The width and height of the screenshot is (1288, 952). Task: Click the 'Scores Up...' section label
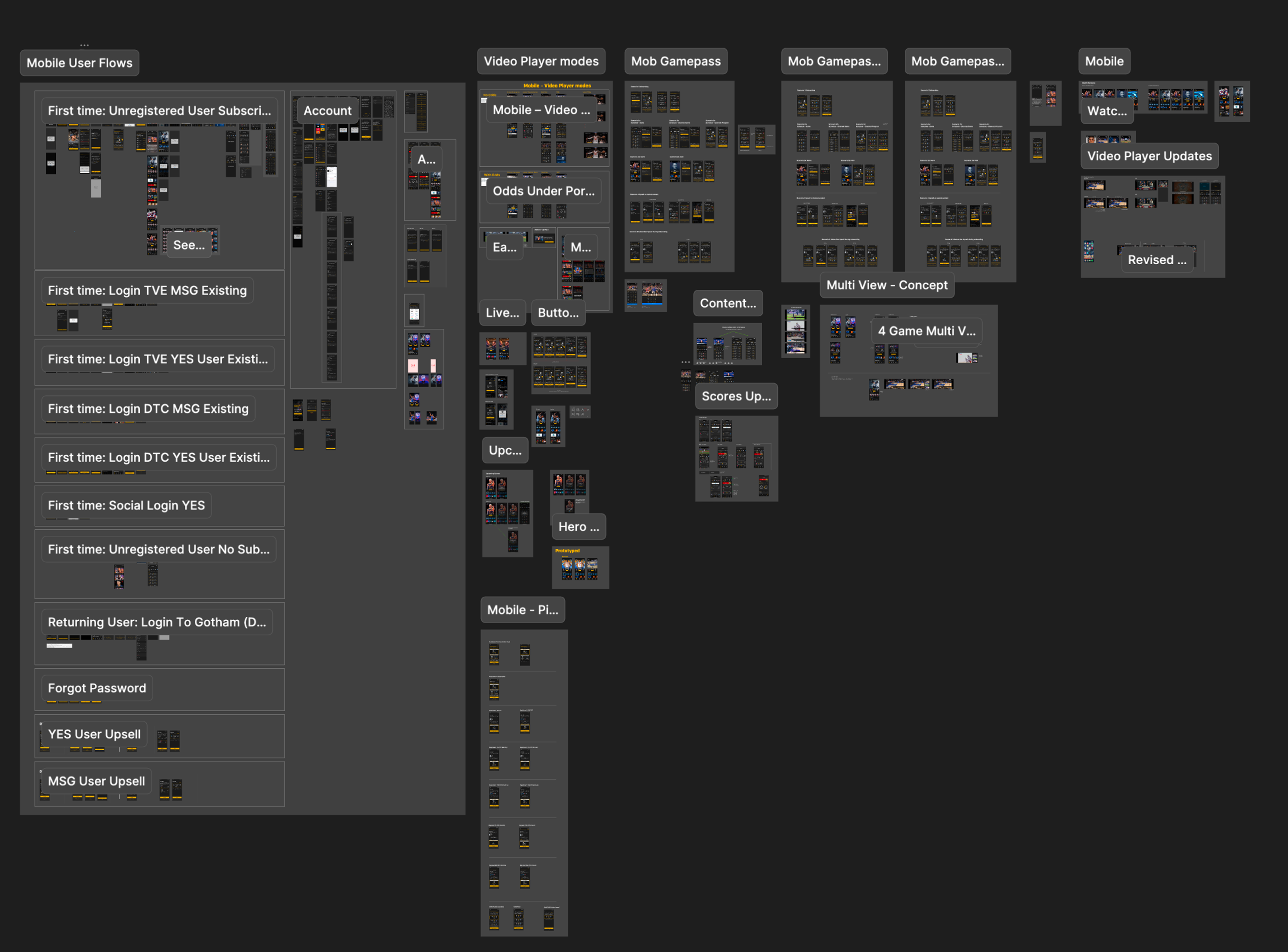pyautogui.click(x=736, y=396)
